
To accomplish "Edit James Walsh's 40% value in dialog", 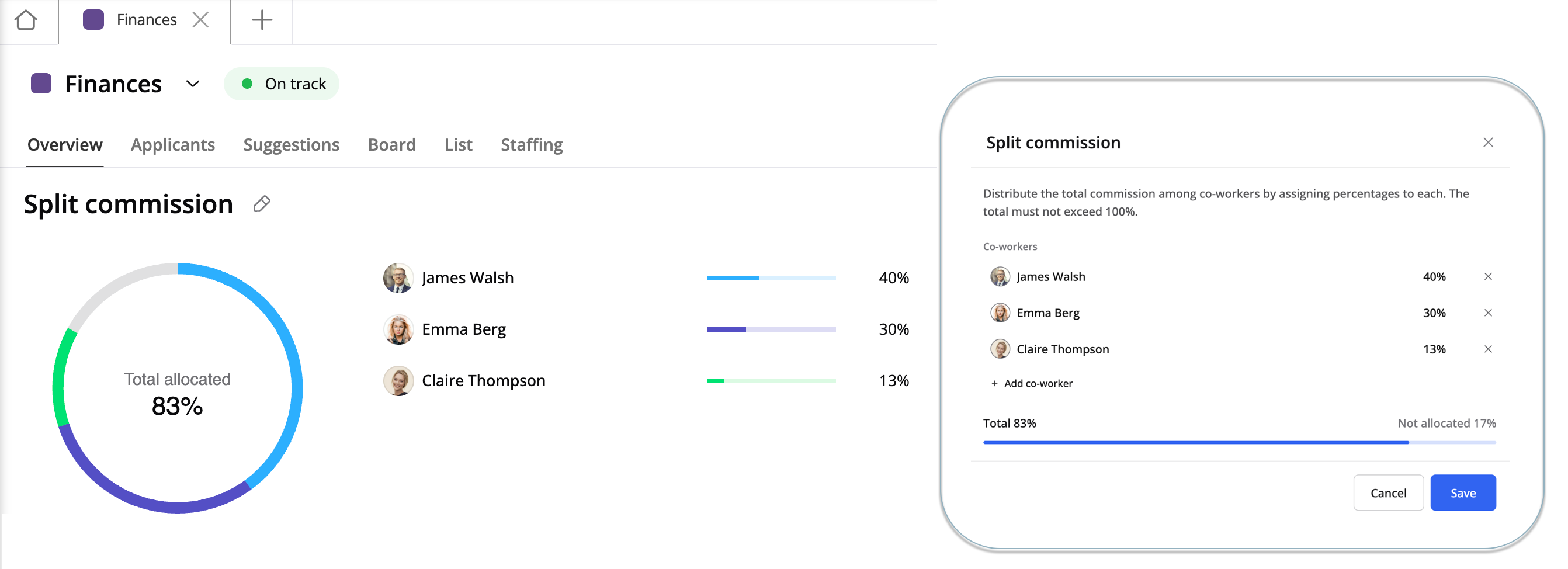I will tap(1434, 277).
